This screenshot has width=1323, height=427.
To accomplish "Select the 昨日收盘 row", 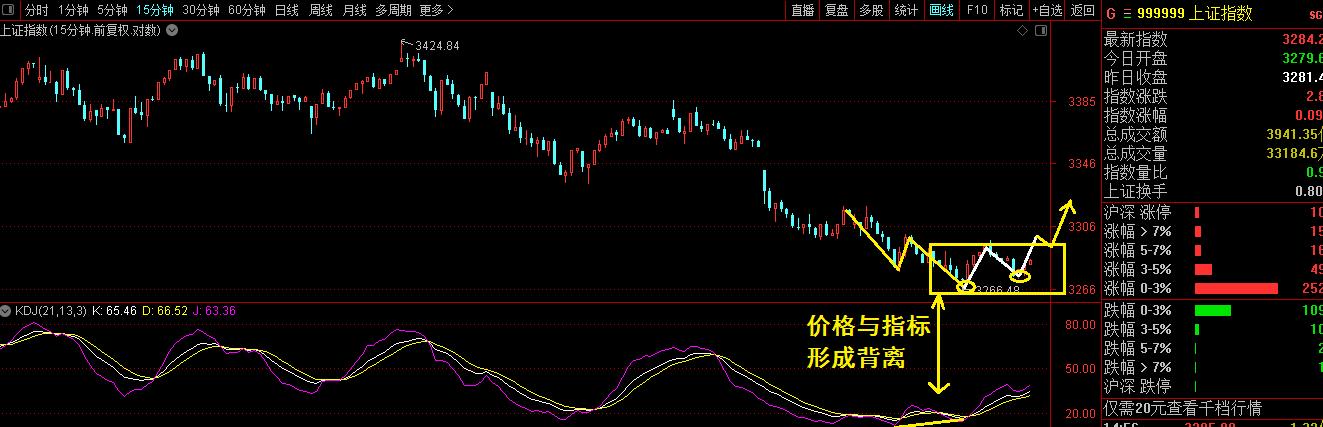I will tap(1212, 78).
